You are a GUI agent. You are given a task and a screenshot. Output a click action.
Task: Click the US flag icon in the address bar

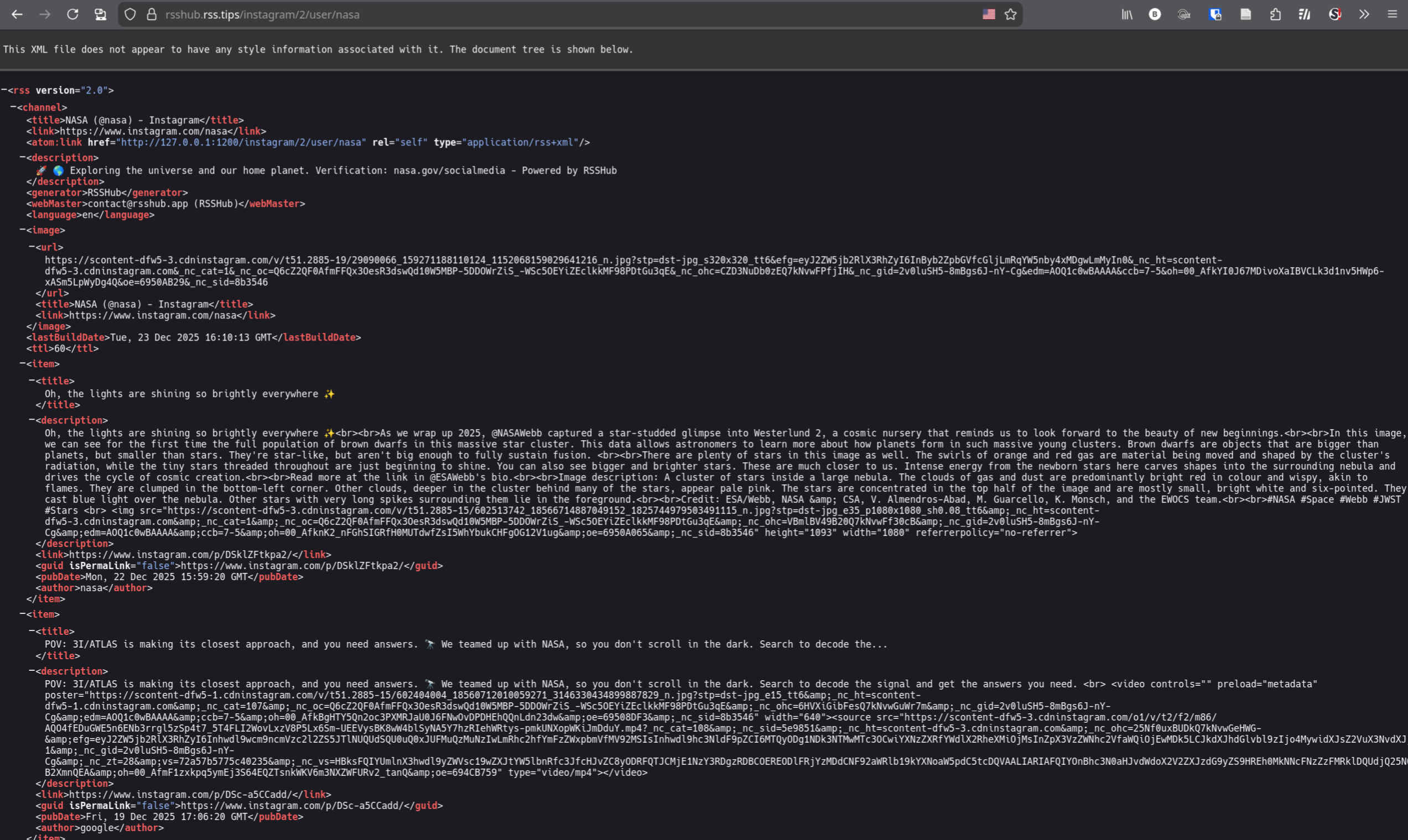[x=989, y=15]
